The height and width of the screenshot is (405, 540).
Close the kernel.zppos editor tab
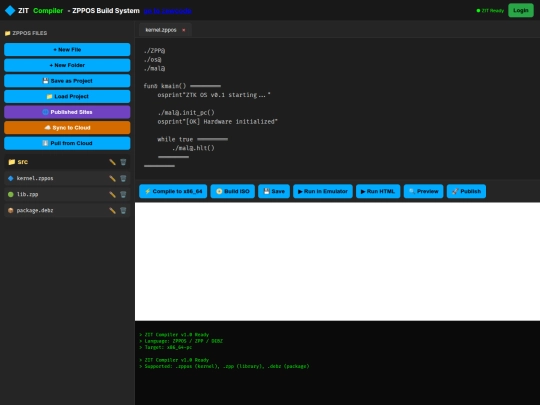(x=184, y=30)
